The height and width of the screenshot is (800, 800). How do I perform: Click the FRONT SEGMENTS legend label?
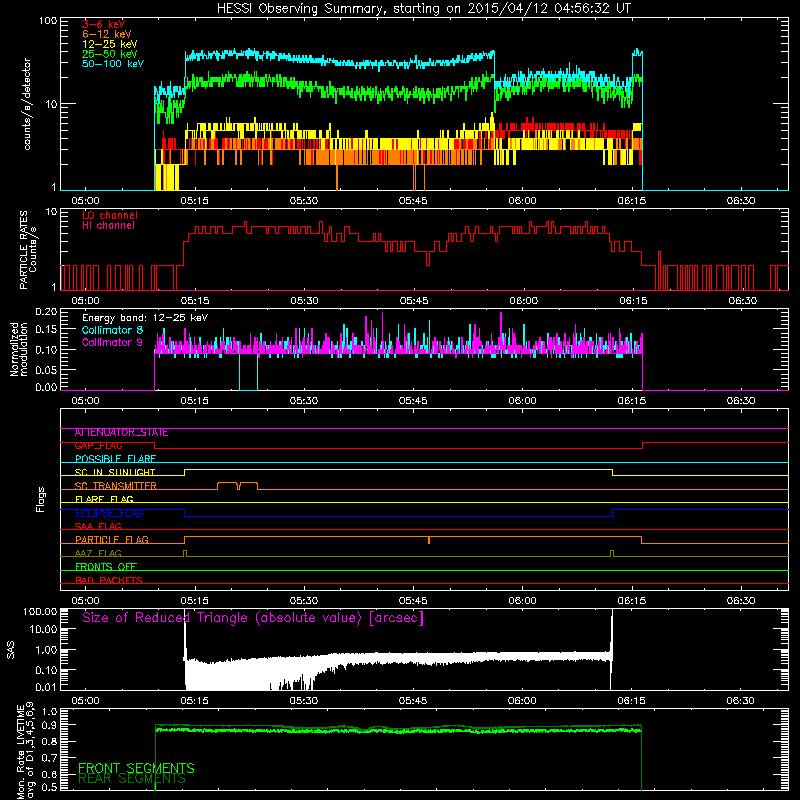(x=136, y=768)
